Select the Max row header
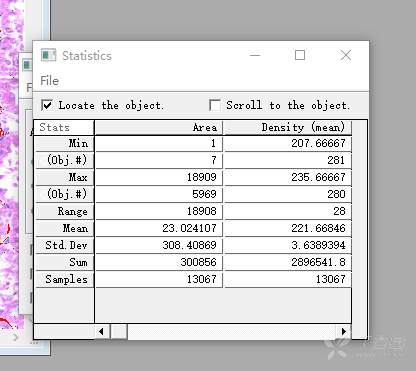 point(65,177)
